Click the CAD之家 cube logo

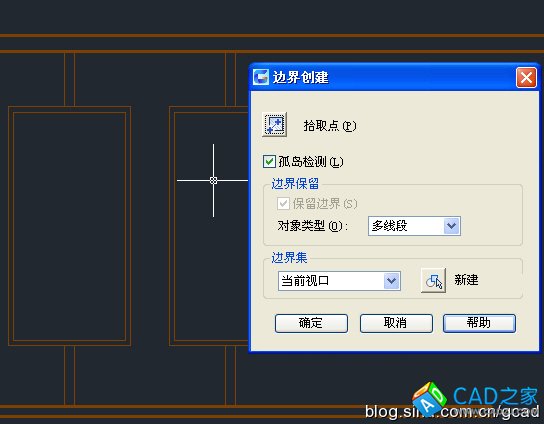click(x=429, y=398)
